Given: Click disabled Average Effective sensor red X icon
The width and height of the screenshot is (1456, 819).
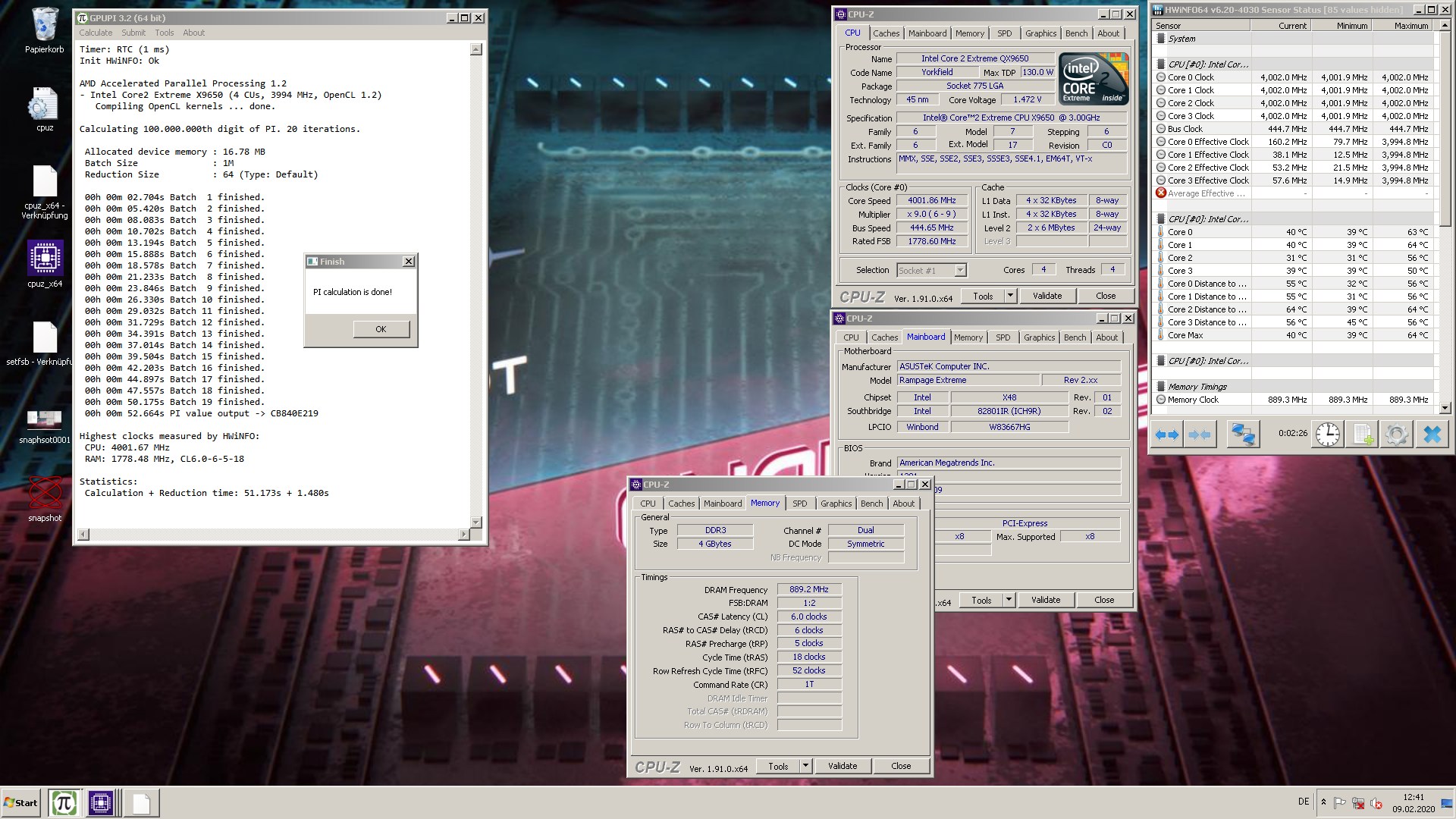Looking at the screenshot, I should [1161, 193].
